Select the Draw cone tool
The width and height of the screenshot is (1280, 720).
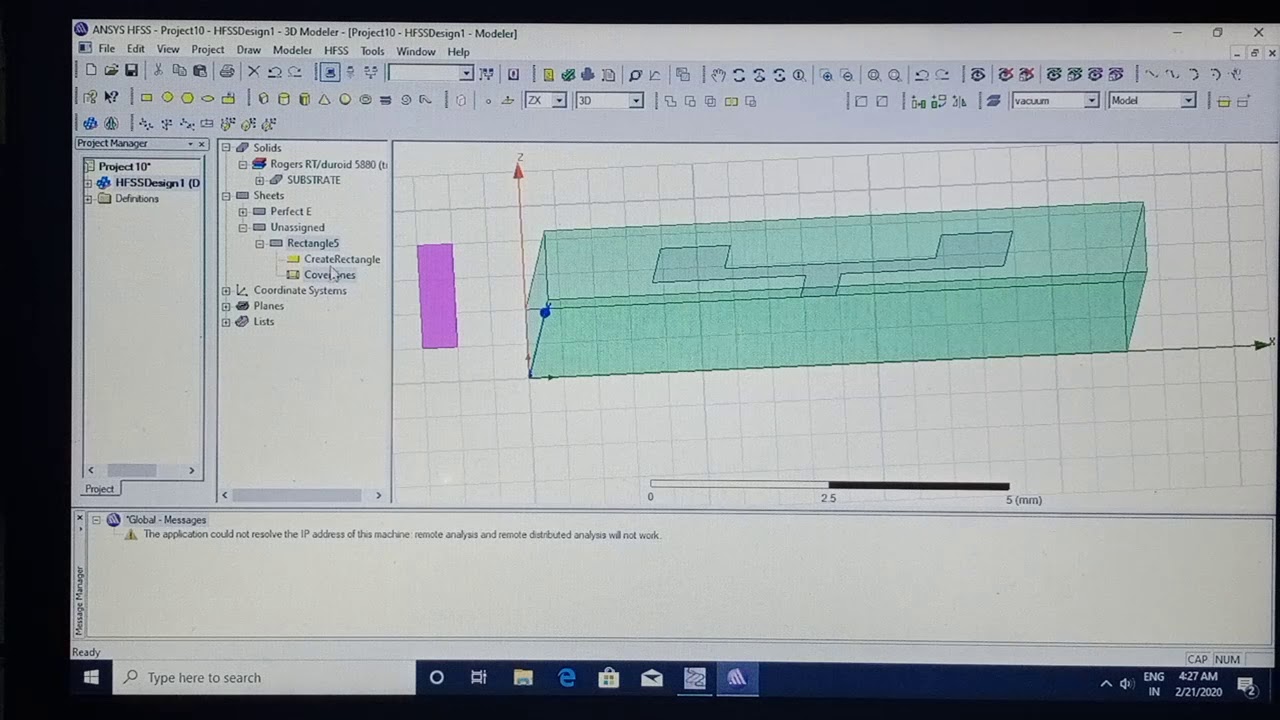324,99
